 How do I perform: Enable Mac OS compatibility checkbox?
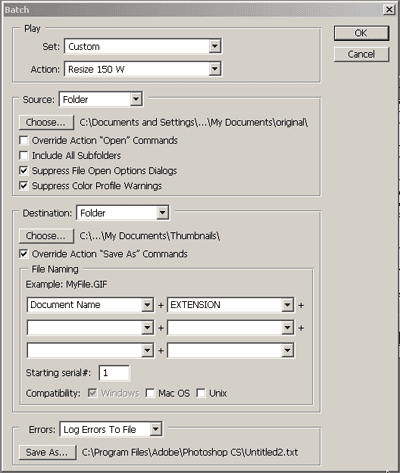150,393
